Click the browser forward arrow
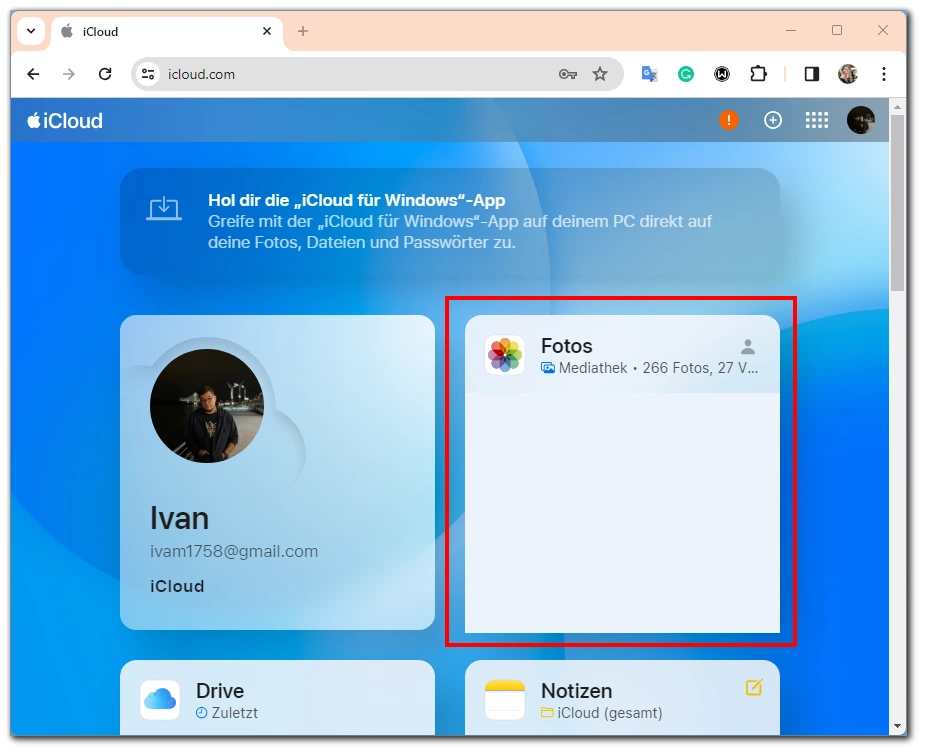Image resolution: width=925 pixels, height=754 pixels. (x=69, y=74)
